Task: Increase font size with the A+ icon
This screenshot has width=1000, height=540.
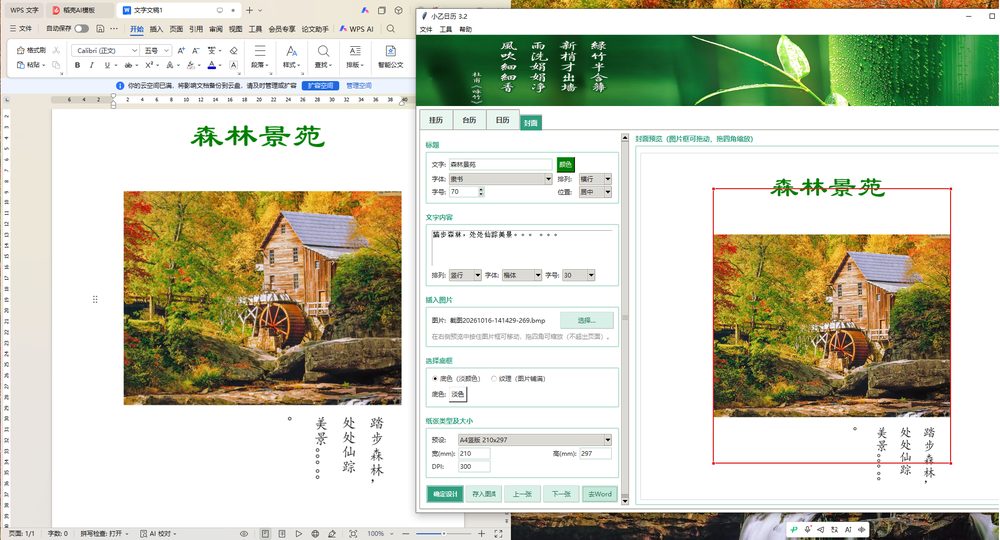Action: 181,50
